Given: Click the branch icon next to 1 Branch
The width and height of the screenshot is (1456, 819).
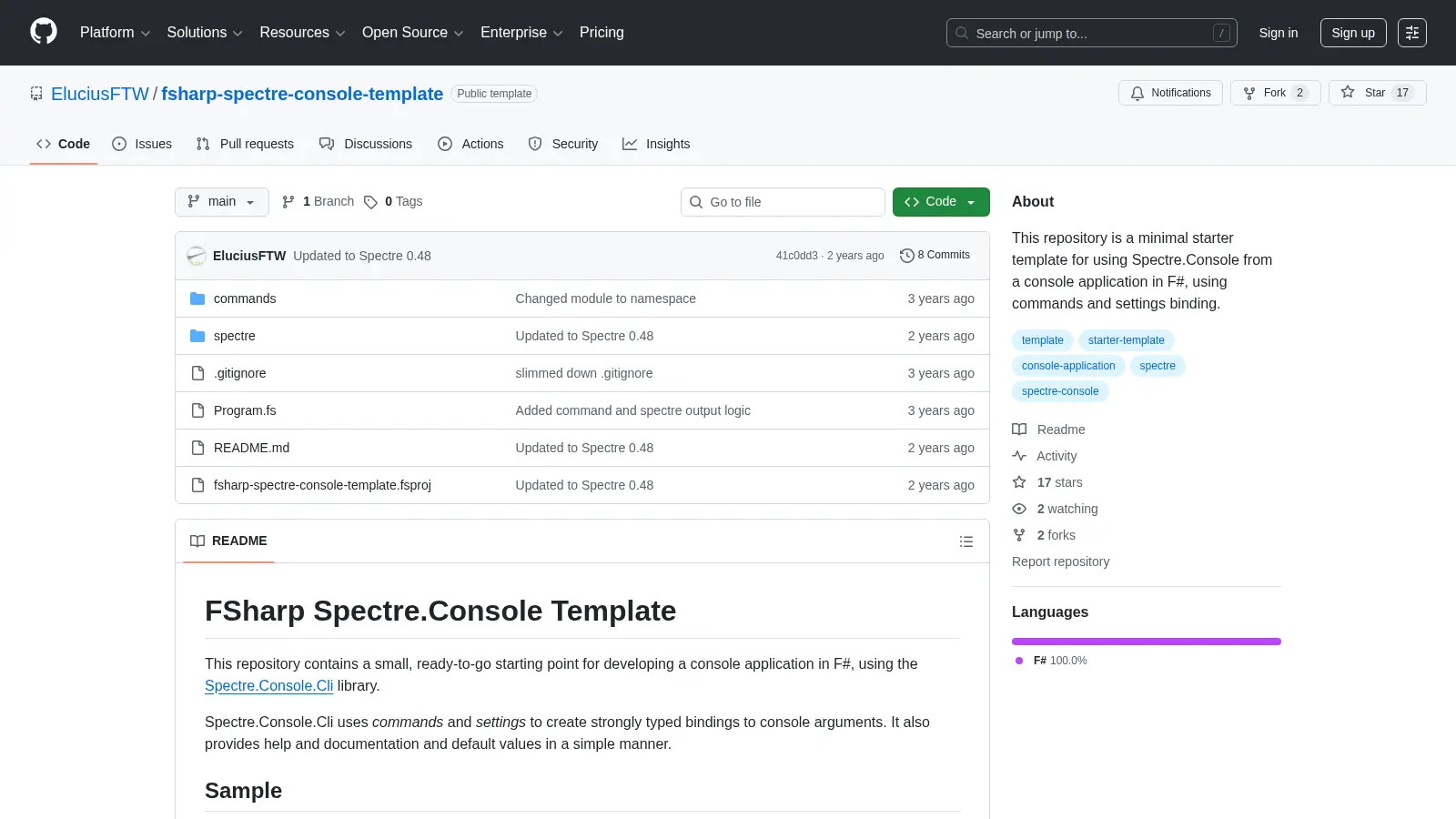Looking at the screenshot, I should click(288, 202).
